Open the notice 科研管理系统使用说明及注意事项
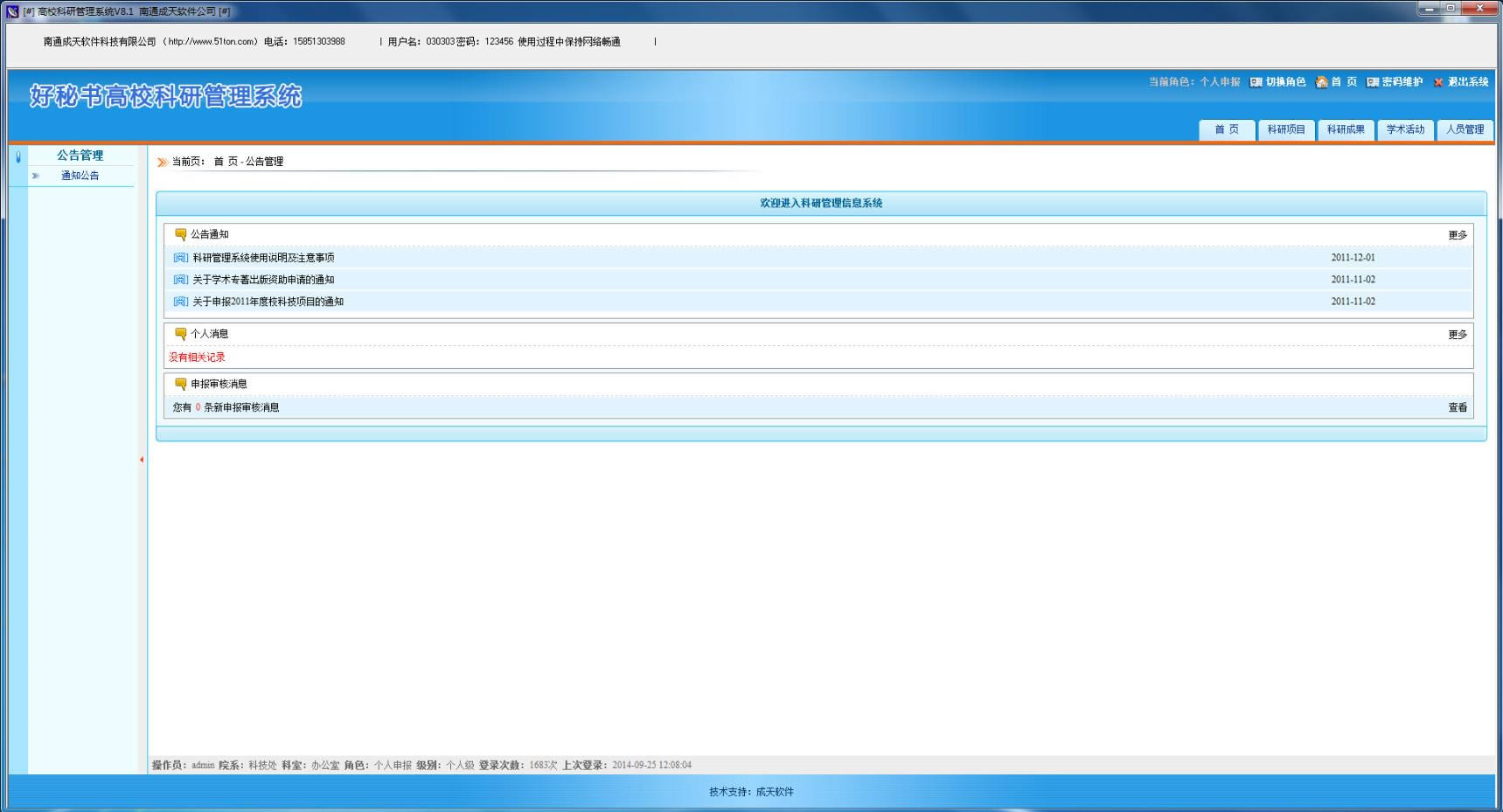1503x812 pixels. coord(263,258)
